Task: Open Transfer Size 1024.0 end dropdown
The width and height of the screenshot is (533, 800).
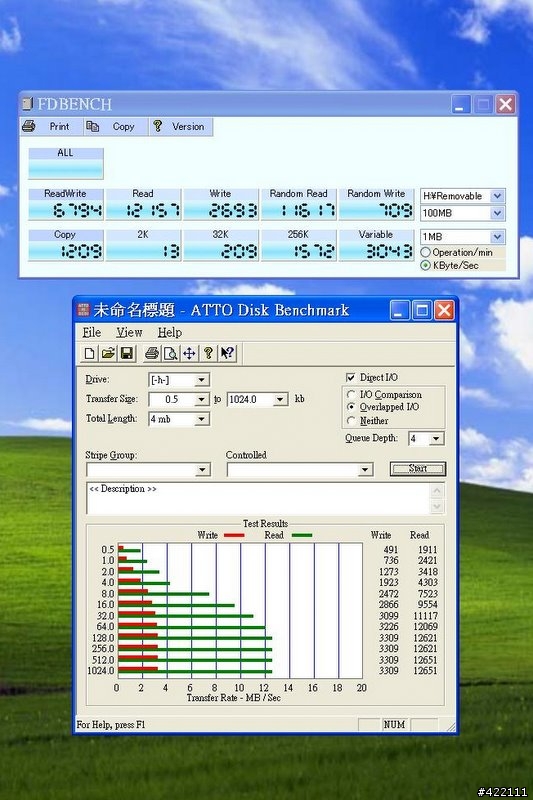Action: [281, 399]
